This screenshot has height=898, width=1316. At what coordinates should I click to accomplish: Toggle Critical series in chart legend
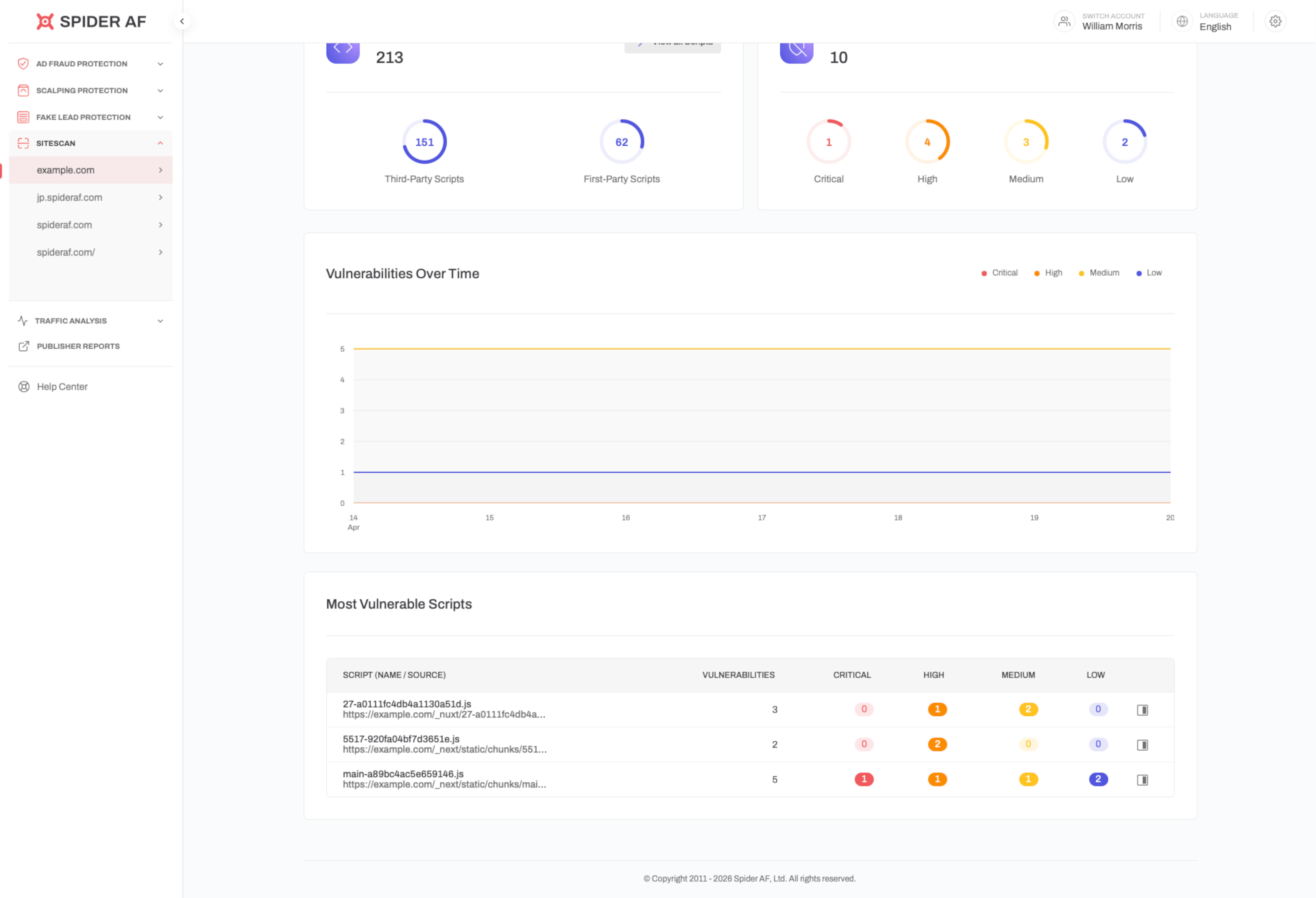tap(999, 273)
